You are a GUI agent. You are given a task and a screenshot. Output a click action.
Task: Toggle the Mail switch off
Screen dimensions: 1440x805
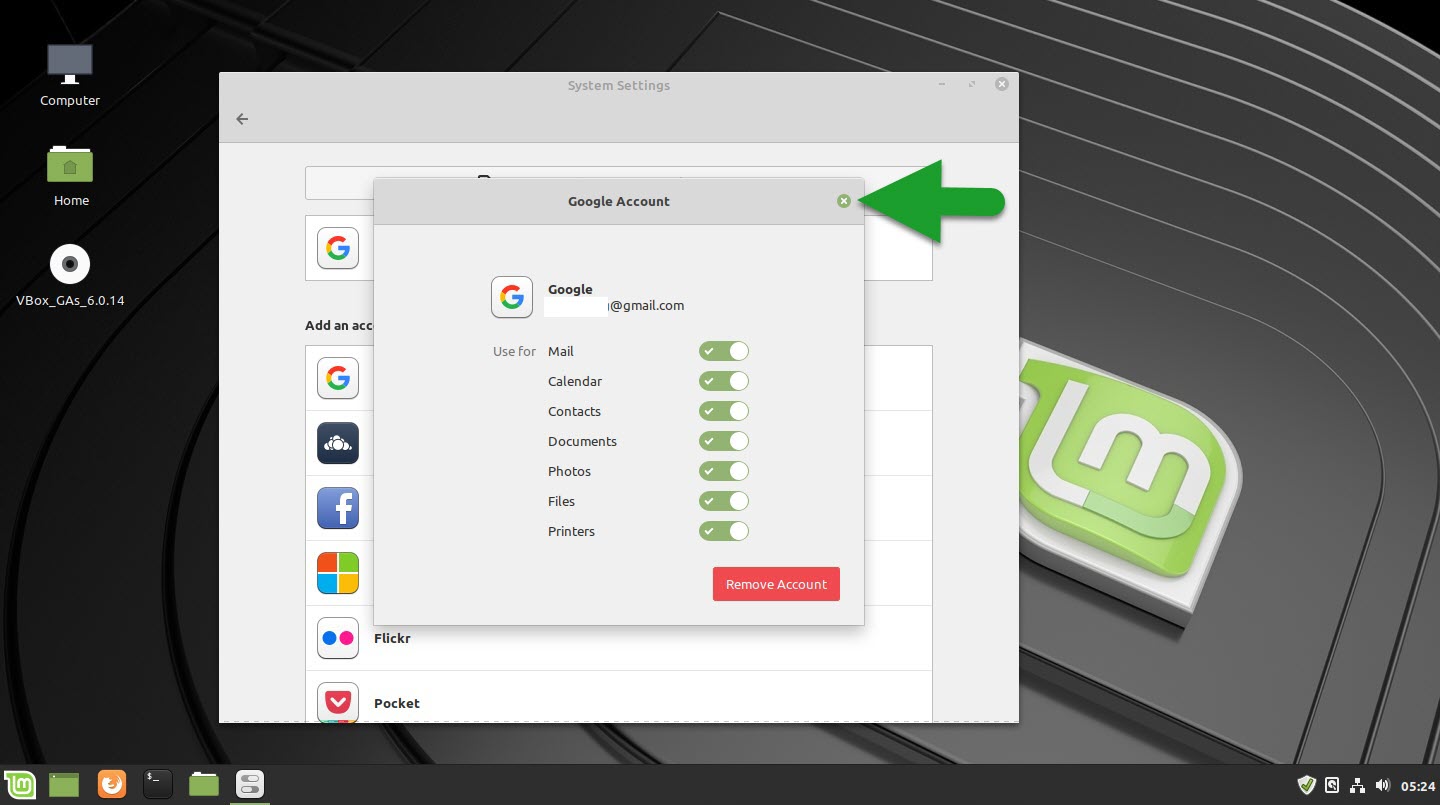(724, 351)
